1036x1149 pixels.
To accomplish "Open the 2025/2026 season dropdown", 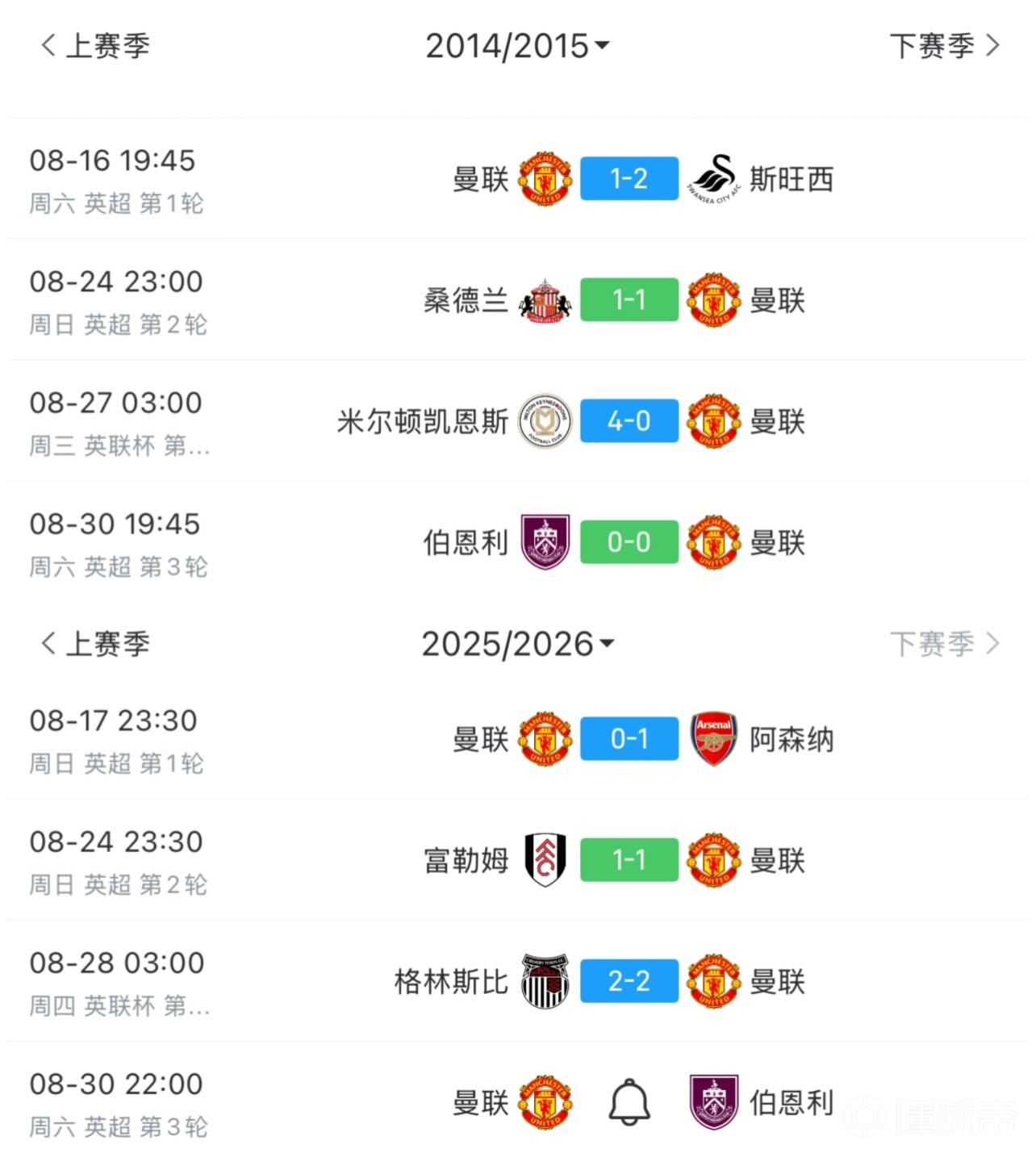I will click(517, 644).
